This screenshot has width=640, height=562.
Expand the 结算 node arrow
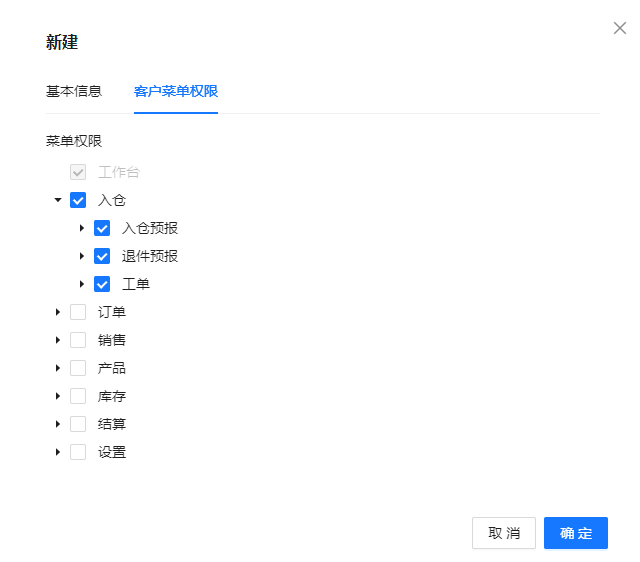click(x=58, y=424)
